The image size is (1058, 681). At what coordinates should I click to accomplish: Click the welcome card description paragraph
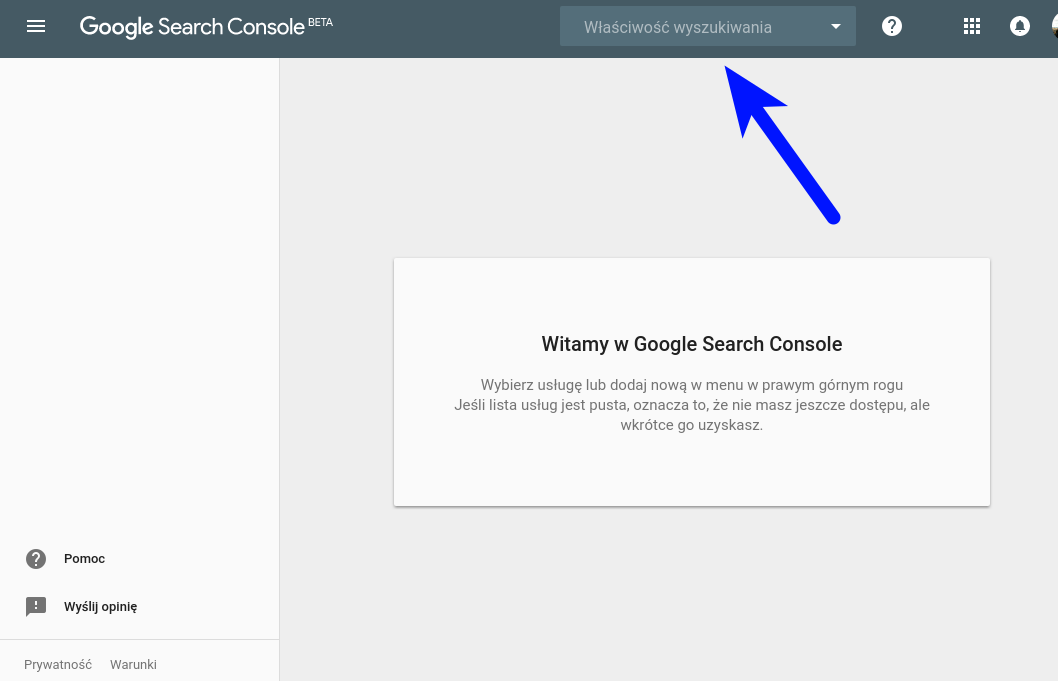pos(691,405)
